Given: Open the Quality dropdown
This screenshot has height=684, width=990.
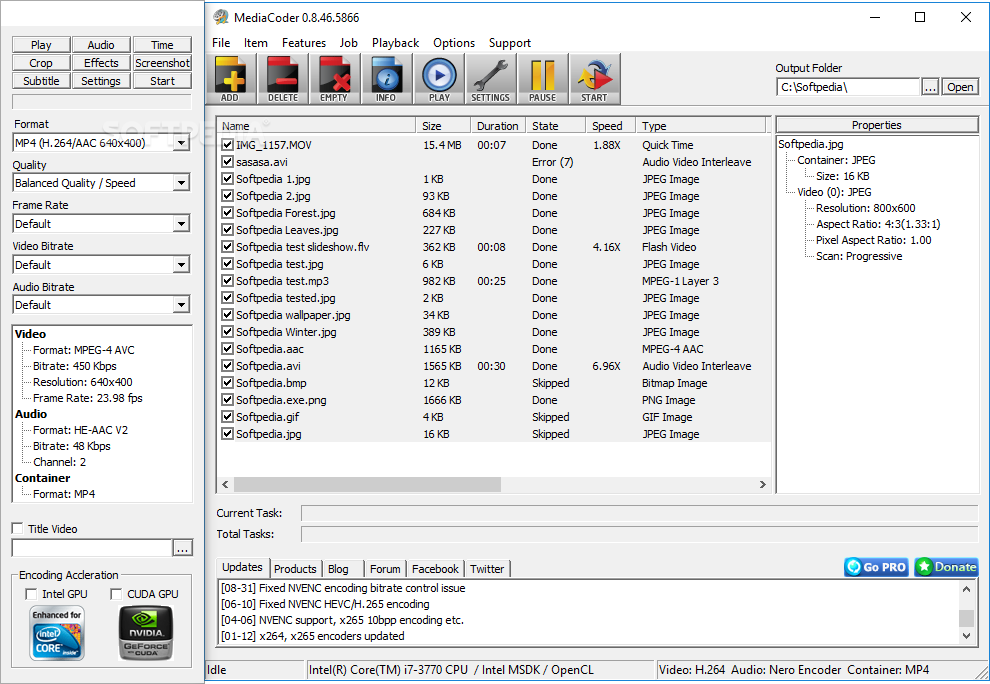Looking at the screenshot, I should (x=181, y=183).
